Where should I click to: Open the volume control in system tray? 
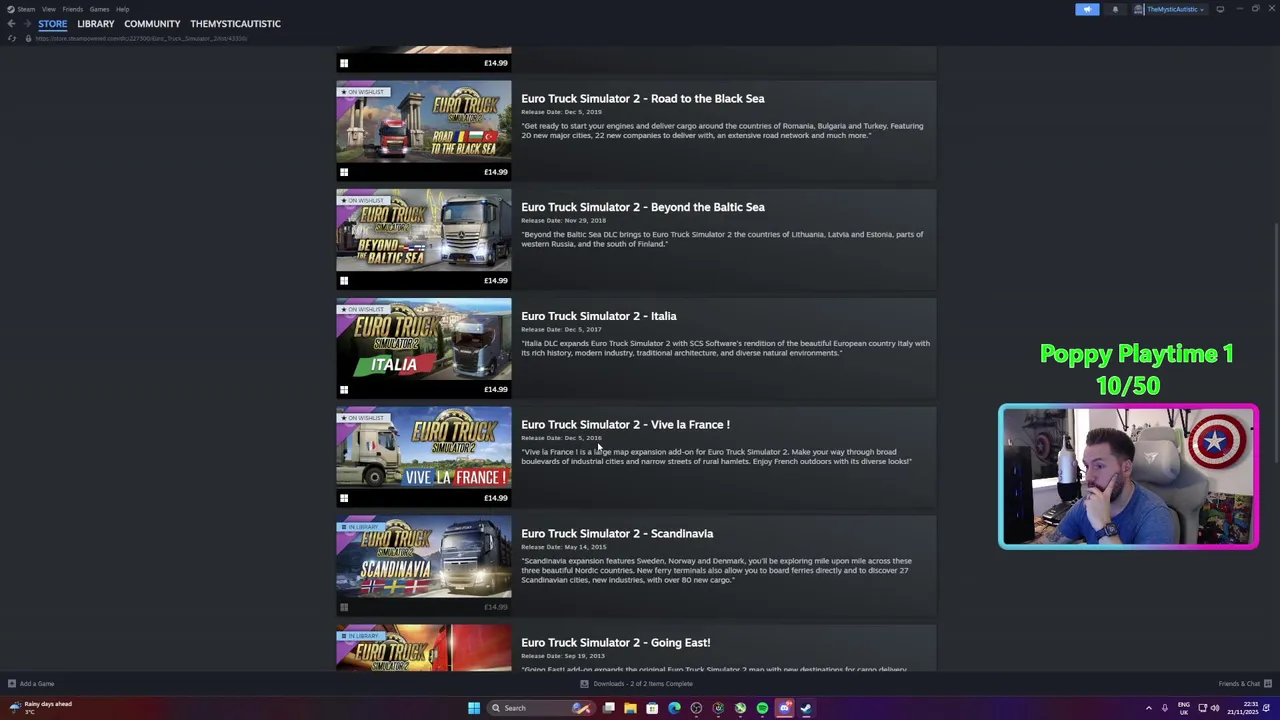click(1215, 708)
